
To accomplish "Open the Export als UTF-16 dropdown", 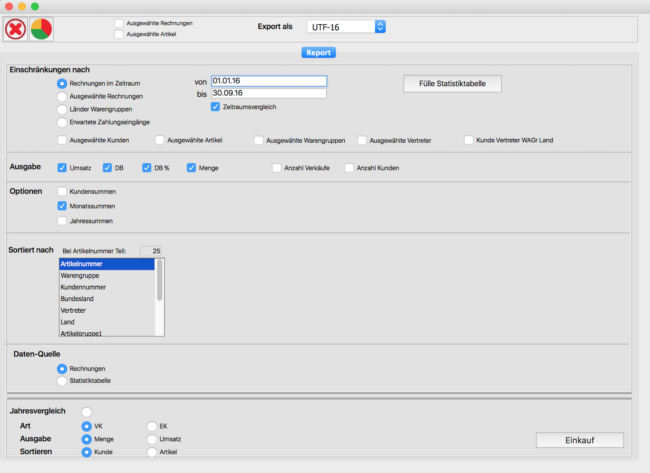I will (x=346, y=27).
